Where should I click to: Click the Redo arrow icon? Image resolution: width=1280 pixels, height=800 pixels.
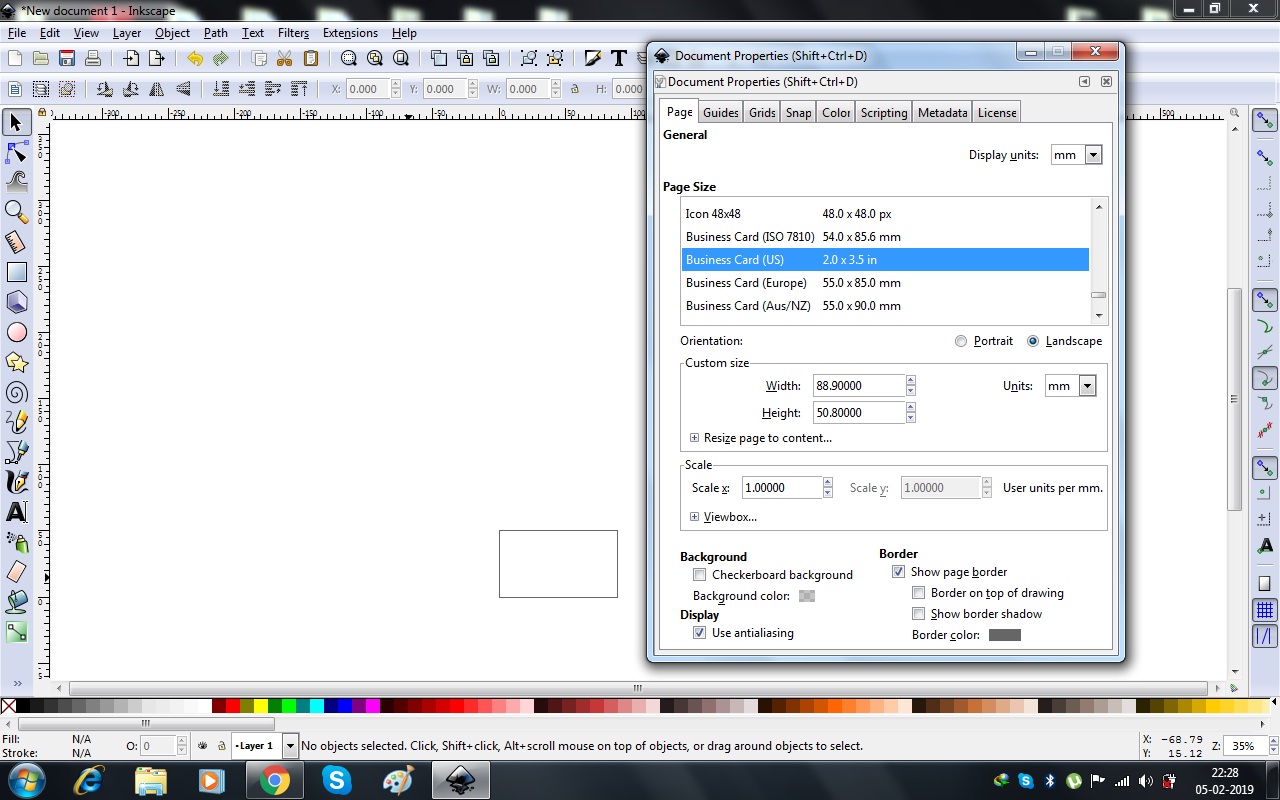221,59
